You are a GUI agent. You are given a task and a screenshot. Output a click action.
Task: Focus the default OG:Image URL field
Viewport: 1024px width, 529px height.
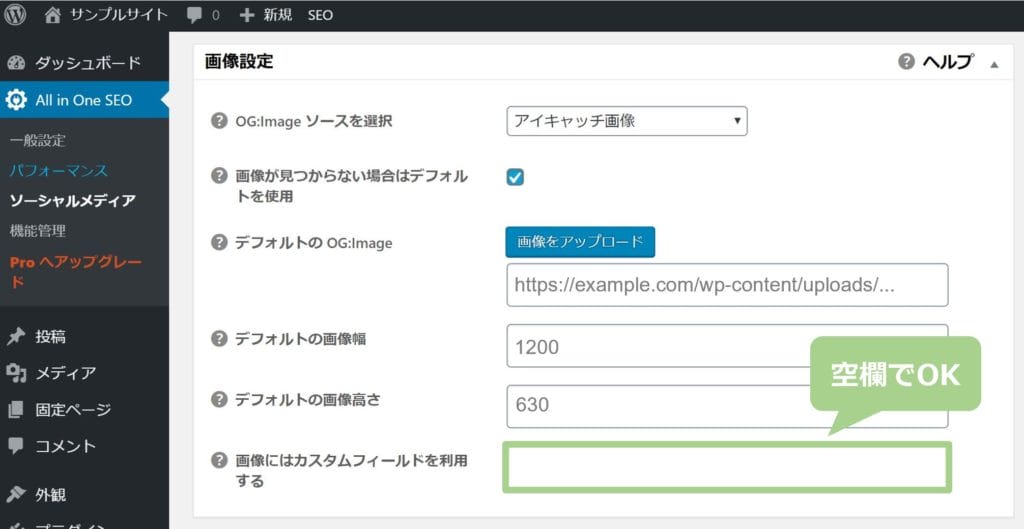727,285
